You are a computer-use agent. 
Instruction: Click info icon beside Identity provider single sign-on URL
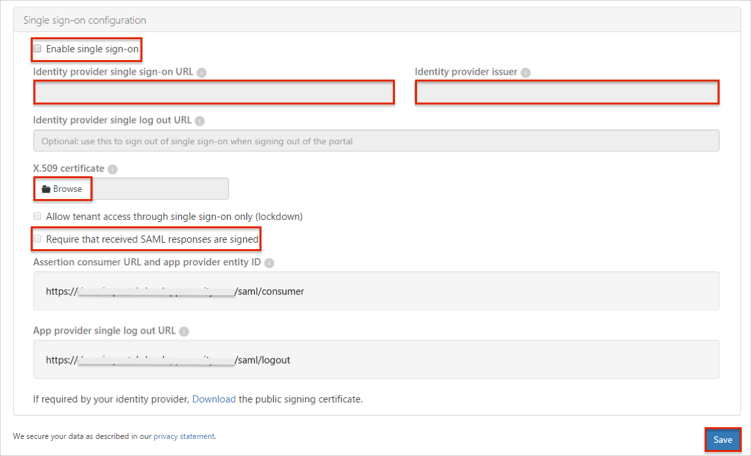coord(201,73)
